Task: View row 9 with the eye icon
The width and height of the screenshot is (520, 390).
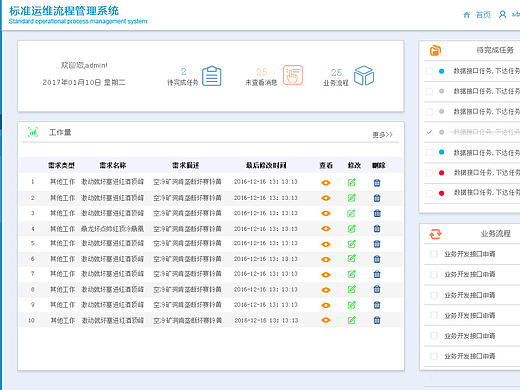Action: pyautogui.click(x=326, y=305)
